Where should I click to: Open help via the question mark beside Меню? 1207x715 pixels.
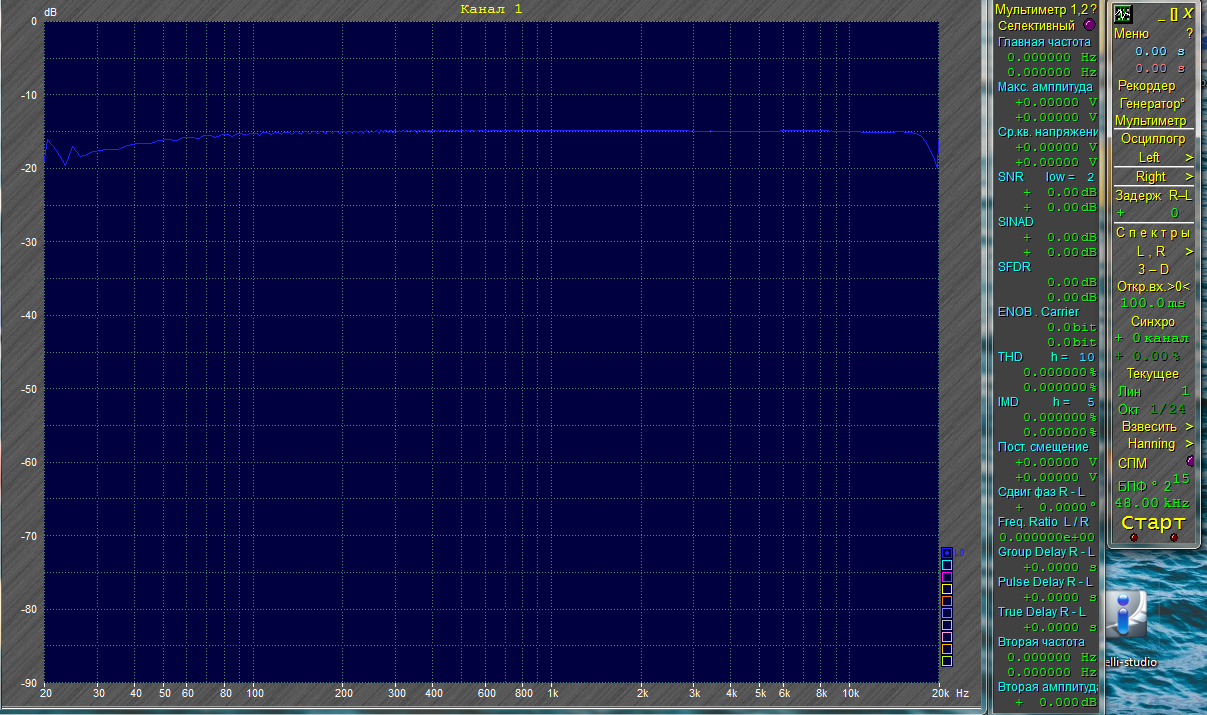(x=1189, y=33)
